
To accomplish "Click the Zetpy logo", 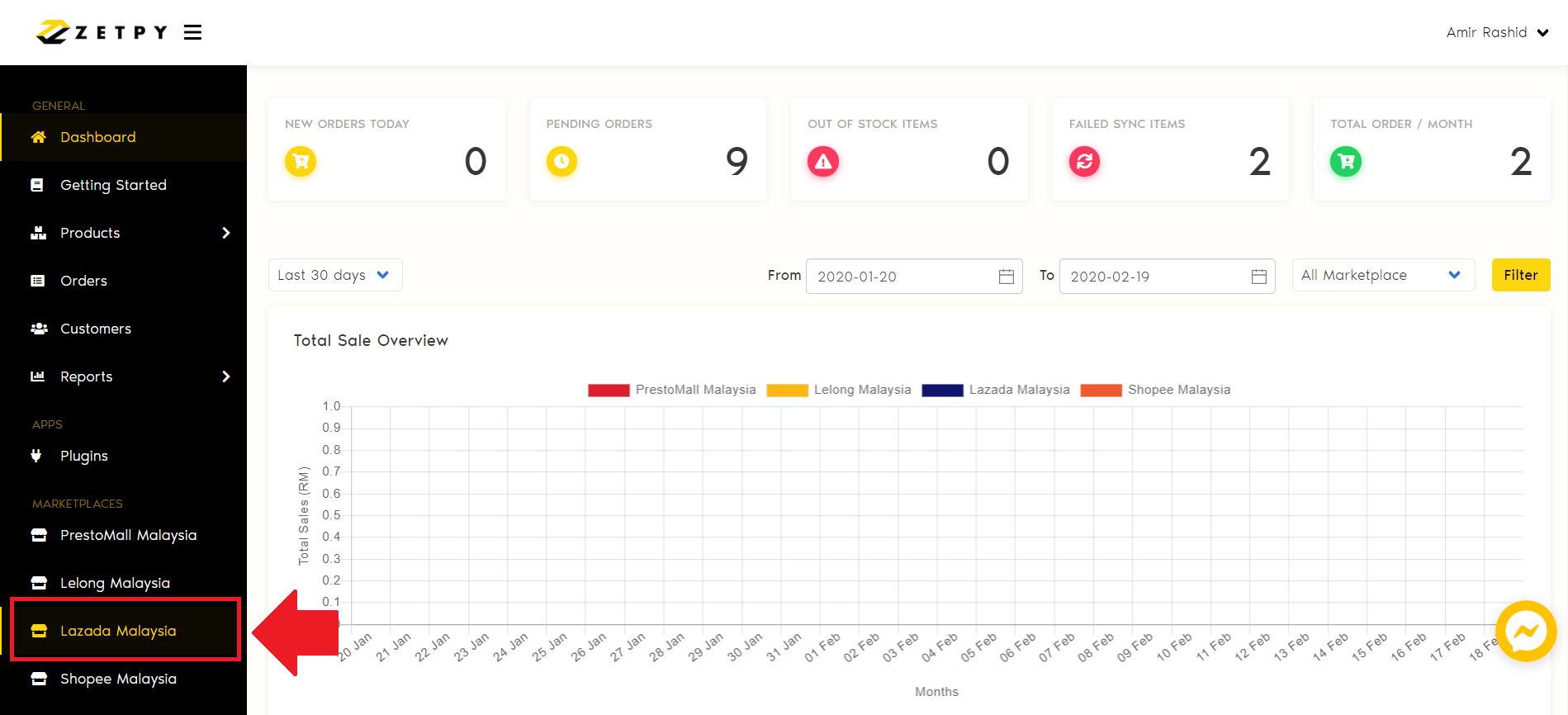I will pos(102,32).
